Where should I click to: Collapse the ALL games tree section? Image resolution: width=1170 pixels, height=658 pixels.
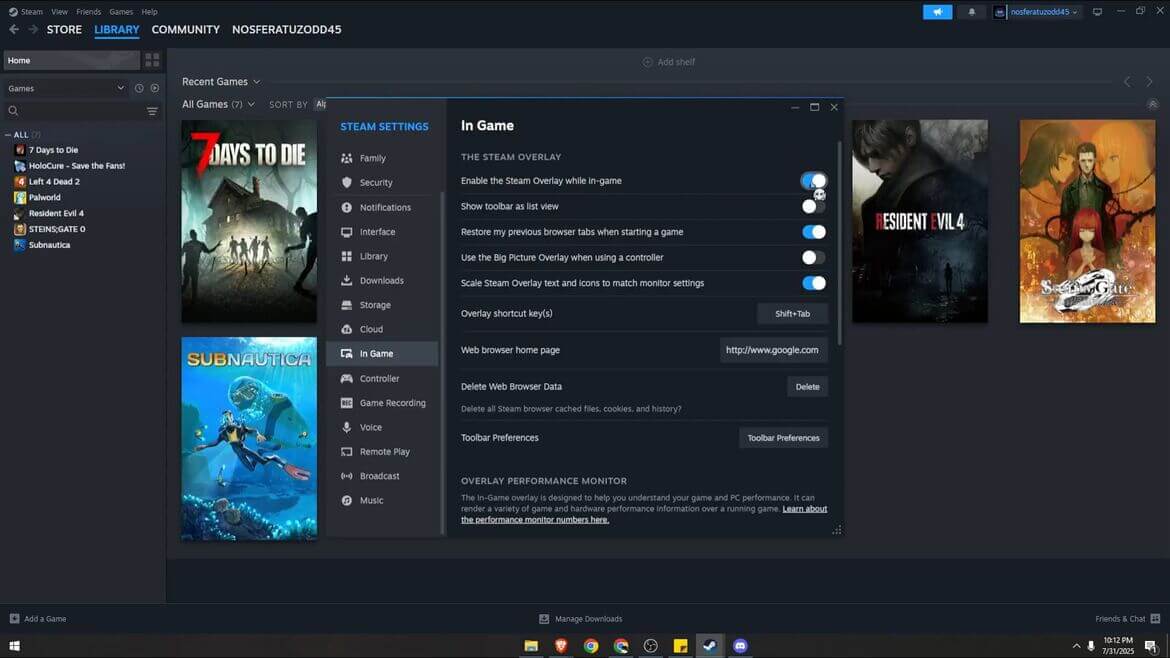(8, 135)
